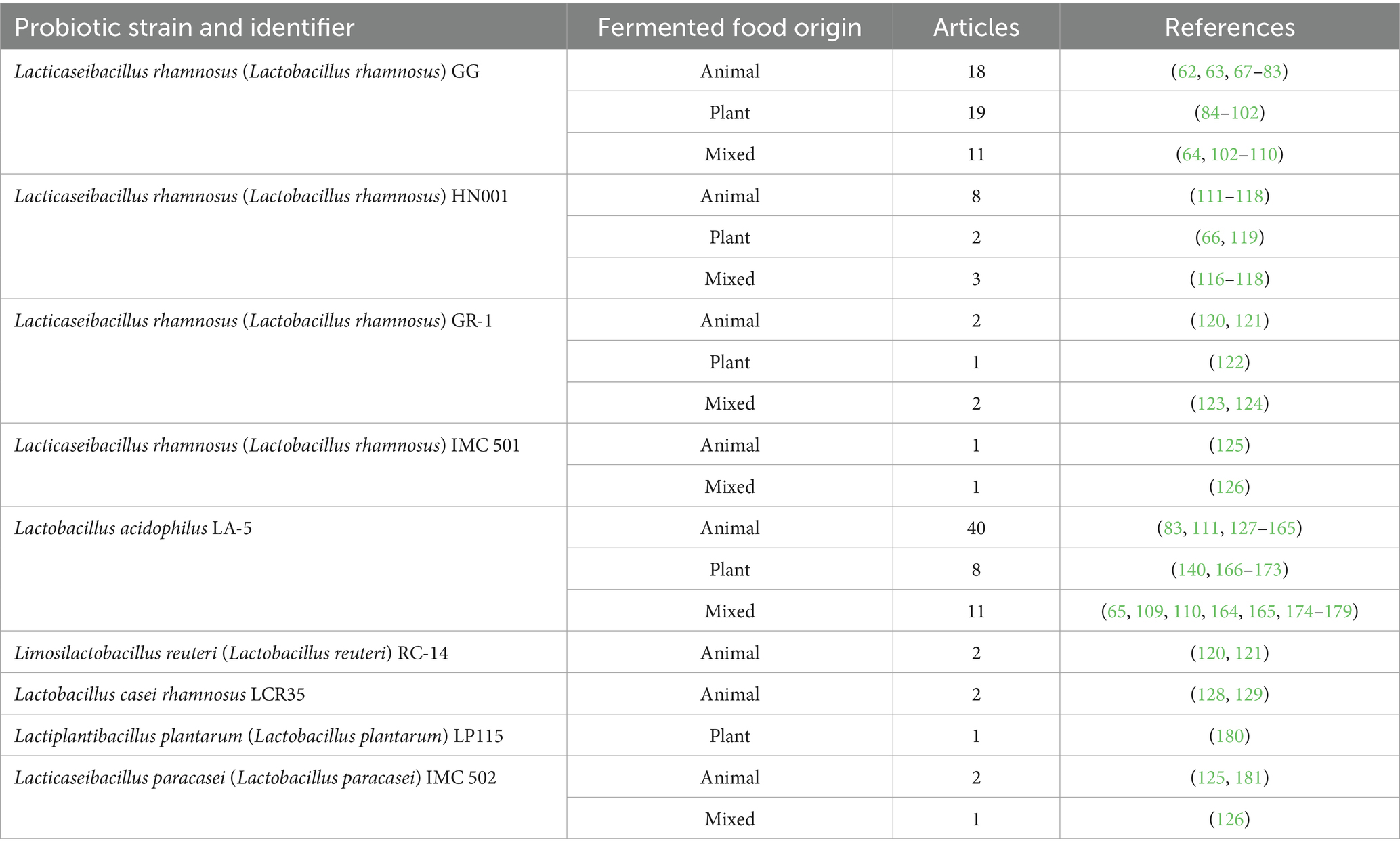The height and width of the screenshot is (851, 1400).
Task: Click reference link 119
Action: (x=1244, y=238)
